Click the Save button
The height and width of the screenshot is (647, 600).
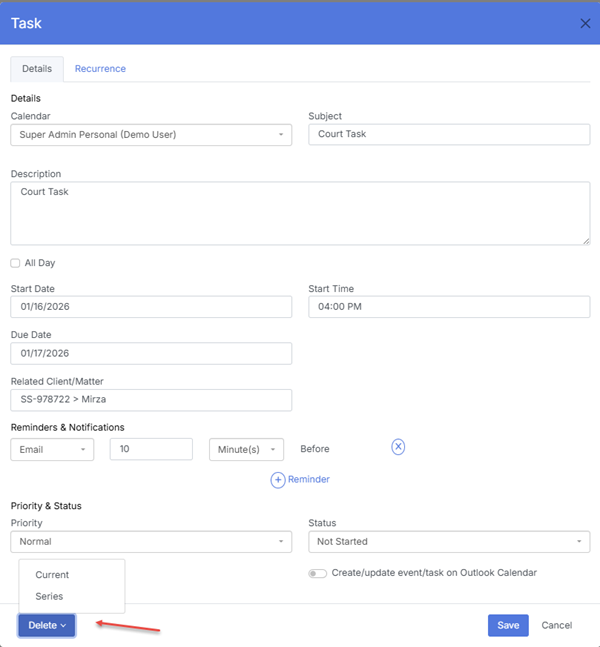click(x=508, y=625)
